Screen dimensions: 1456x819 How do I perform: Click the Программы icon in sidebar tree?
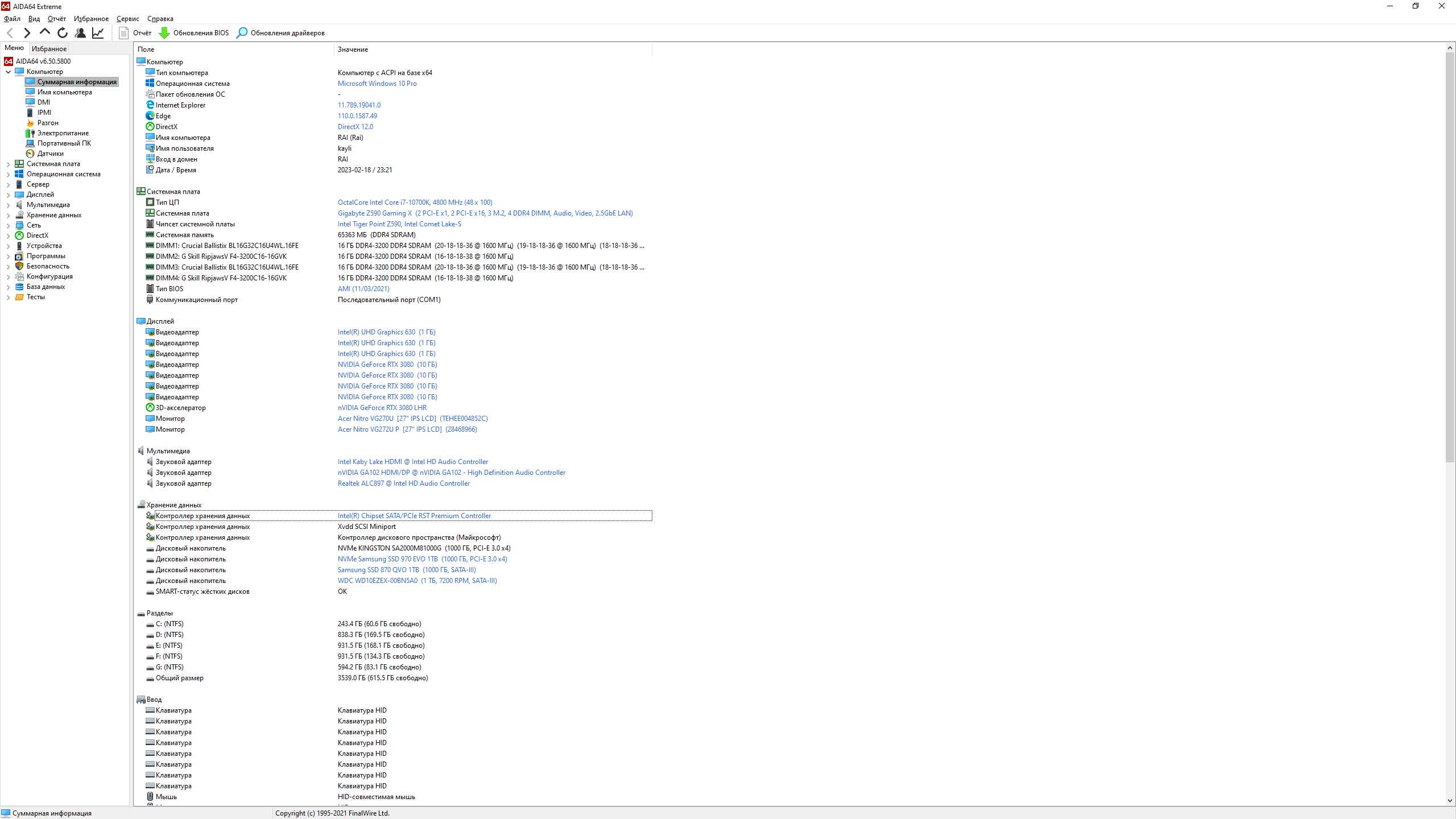coord(19,256)
